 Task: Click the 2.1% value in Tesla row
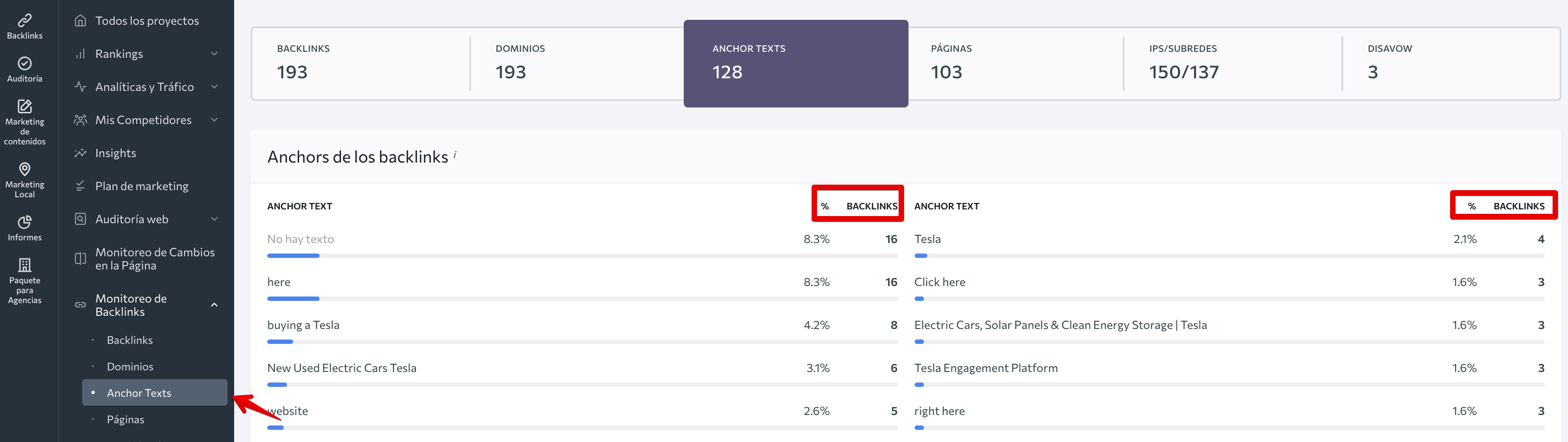[x=1464, y=239]
